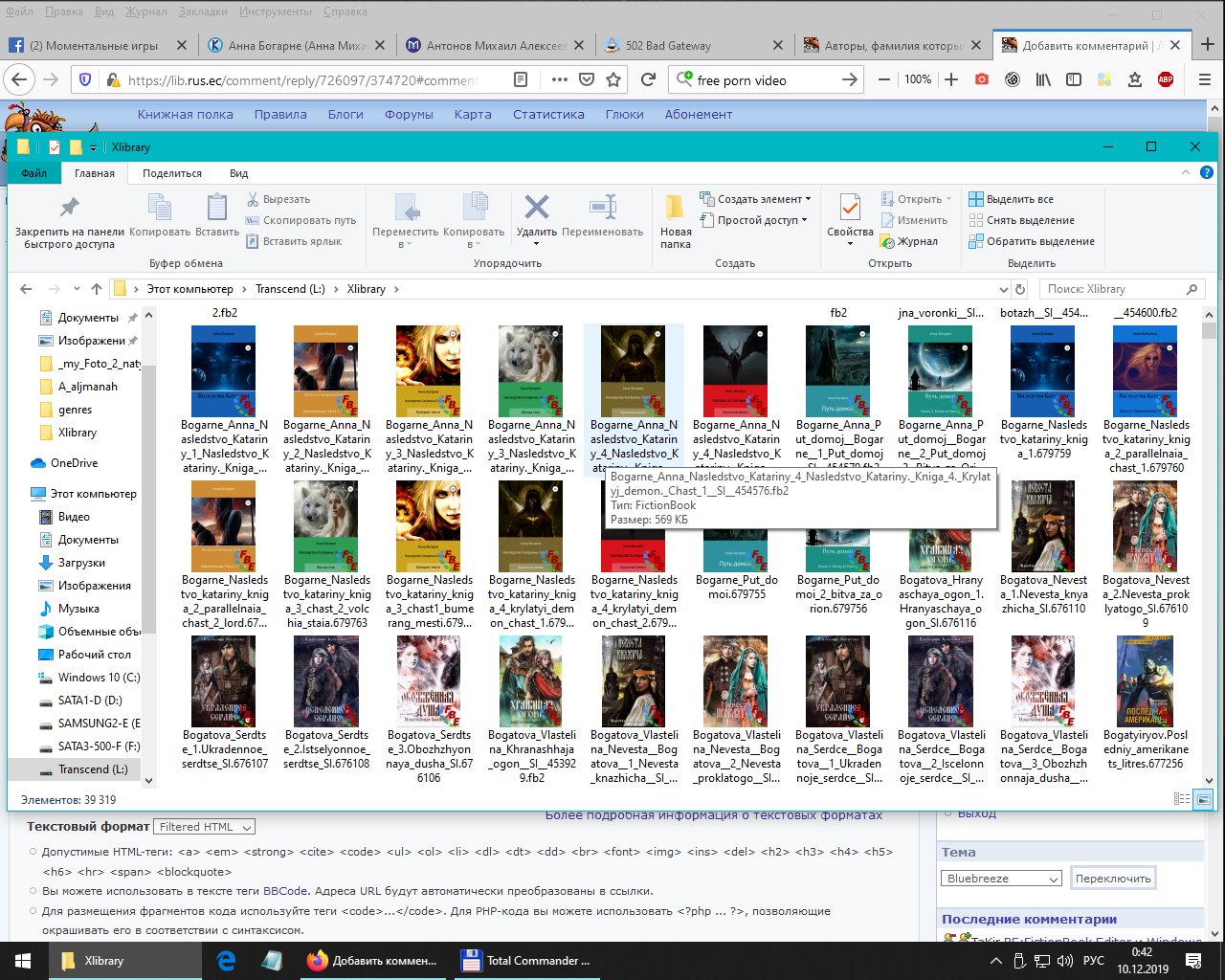The height and width of the screenshot is (980, 1225).
Task: Click the Explorer help question mark icon
Action: pos(1207,173)
